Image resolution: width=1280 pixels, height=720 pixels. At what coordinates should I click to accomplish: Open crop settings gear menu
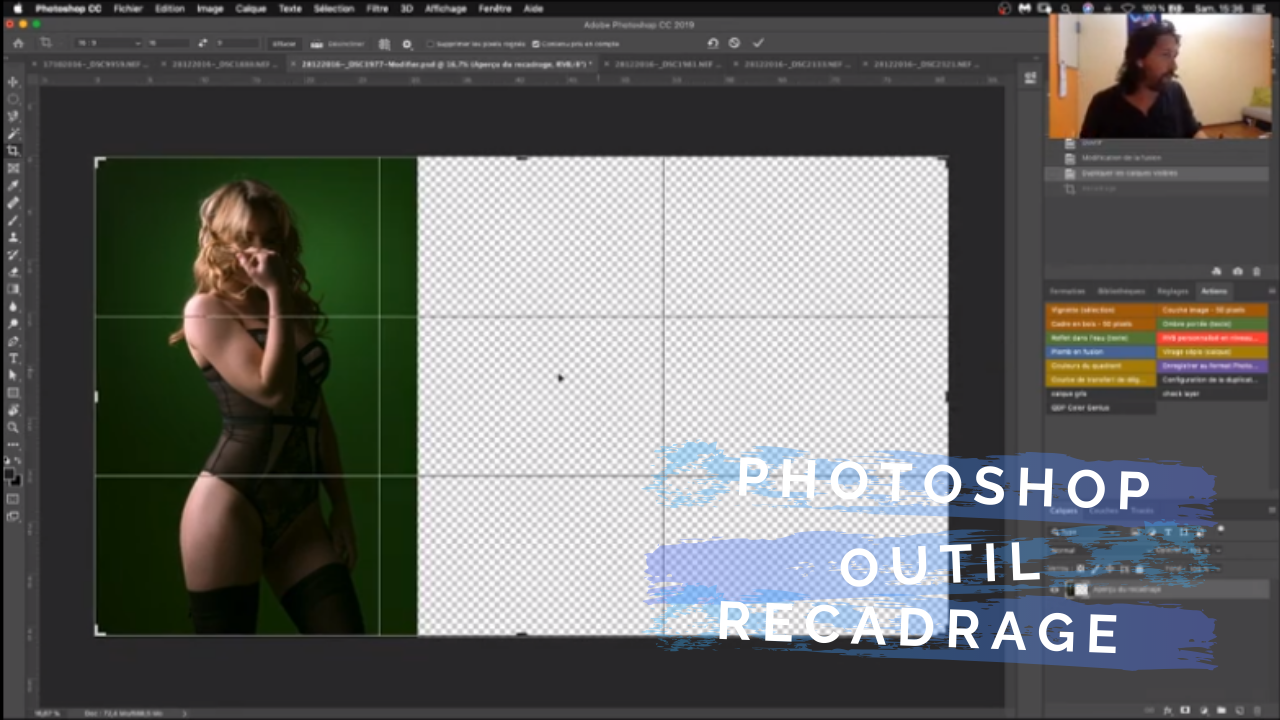pos(407,44)
